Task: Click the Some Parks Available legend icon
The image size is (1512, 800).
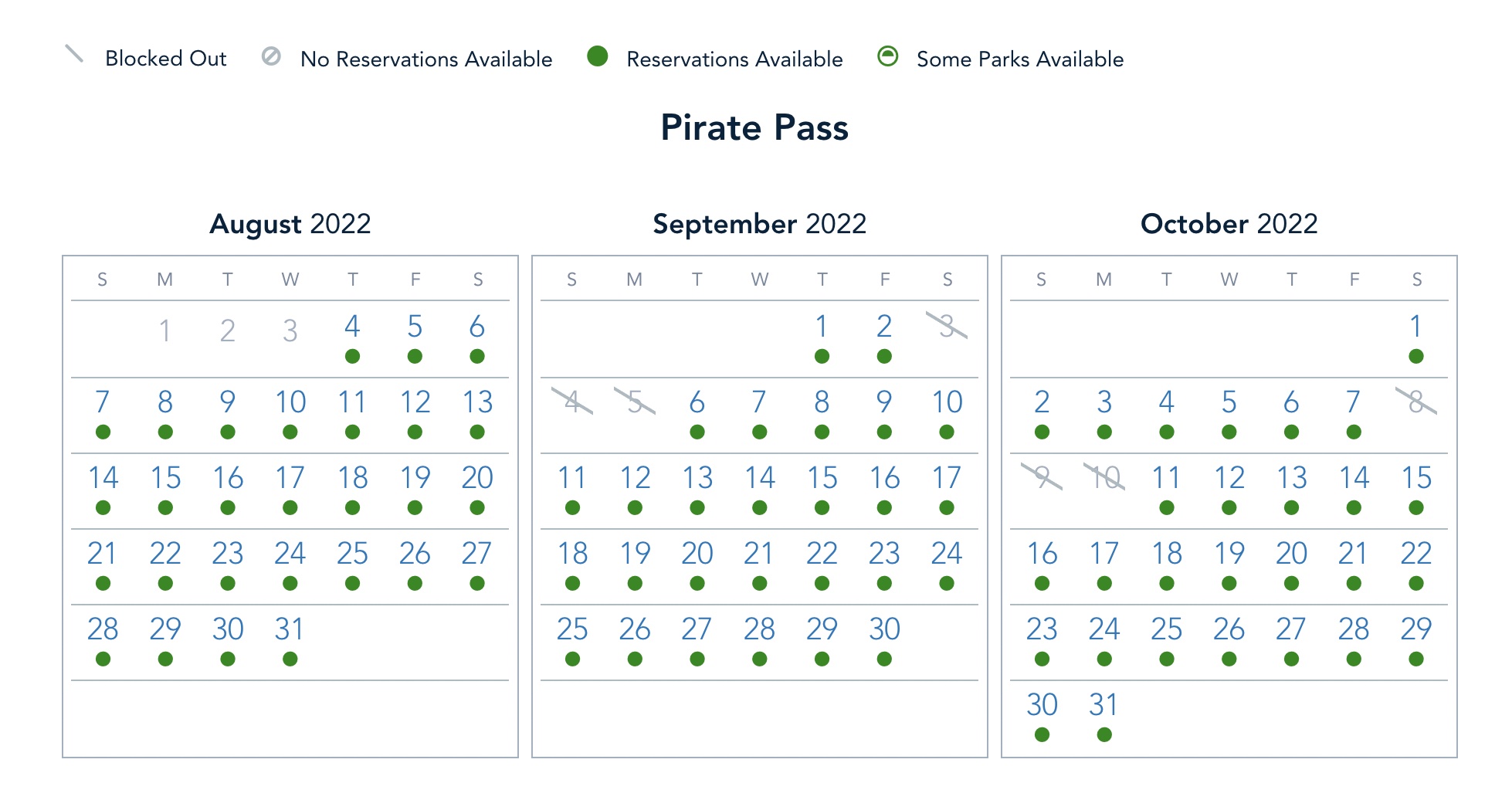Action: pyautogui.click(x=888, y=56)
